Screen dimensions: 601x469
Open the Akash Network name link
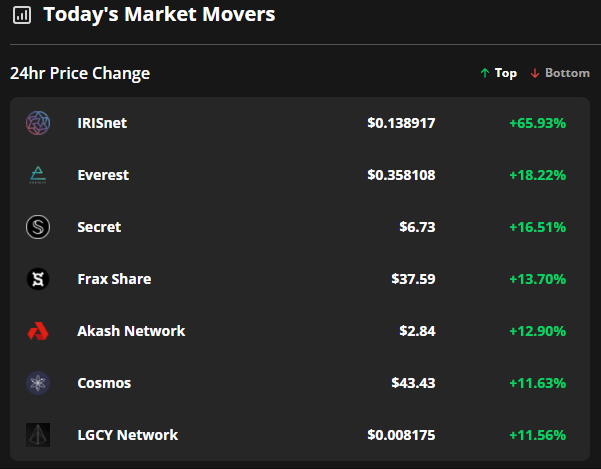tap(131, 331)
